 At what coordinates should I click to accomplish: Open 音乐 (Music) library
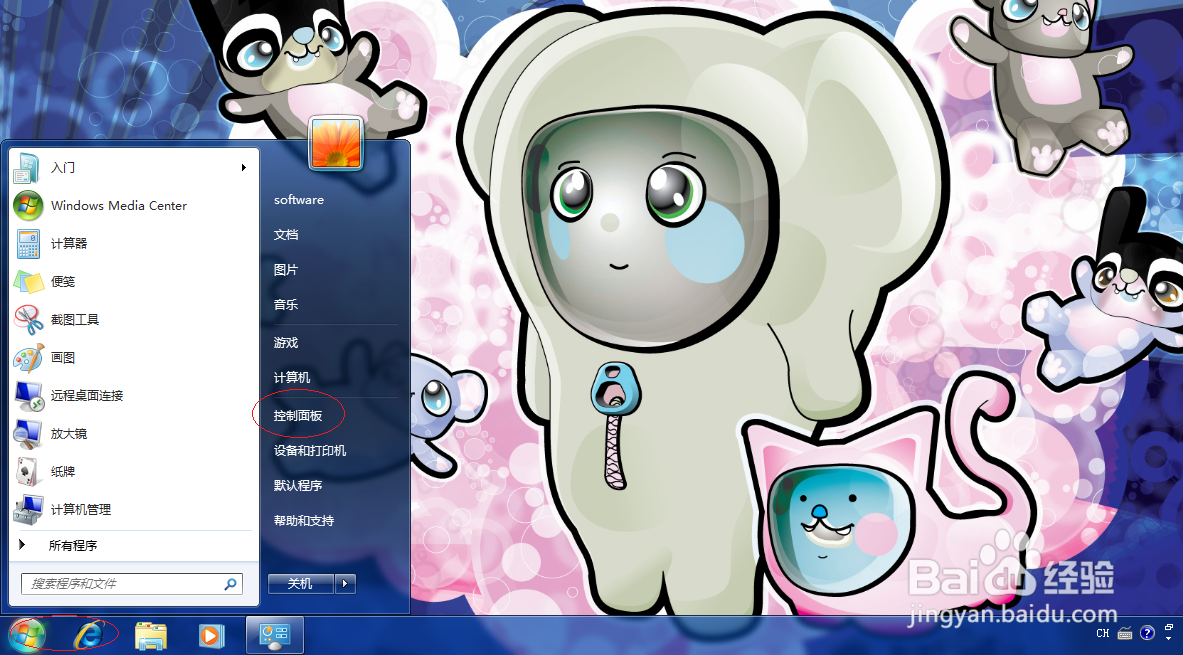(x=286, y=304)
